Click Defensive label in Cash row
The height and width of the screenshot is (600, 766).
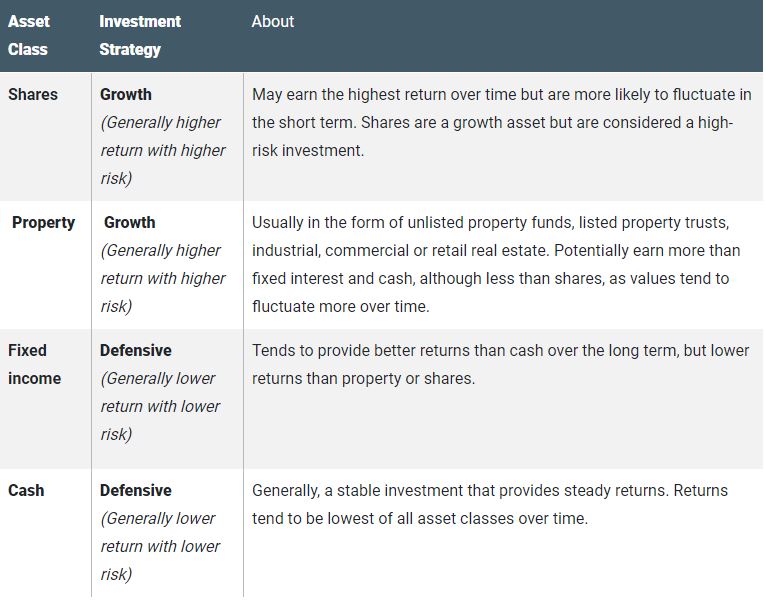pyautogui.click(x=136, y=490)
